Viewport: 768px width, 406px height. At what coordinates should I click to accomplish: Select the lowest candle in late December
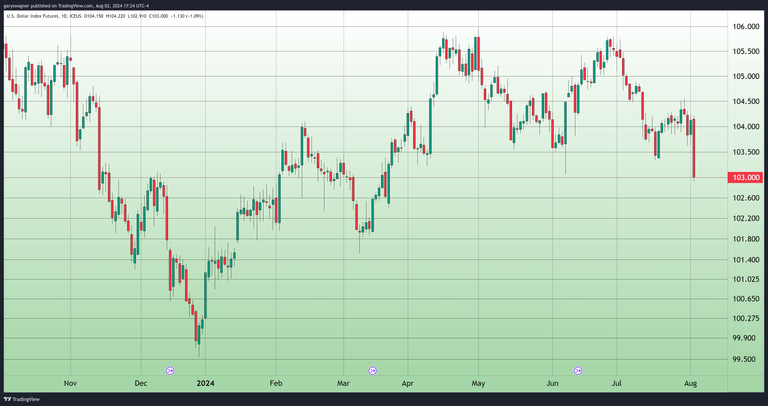(198, 328)
